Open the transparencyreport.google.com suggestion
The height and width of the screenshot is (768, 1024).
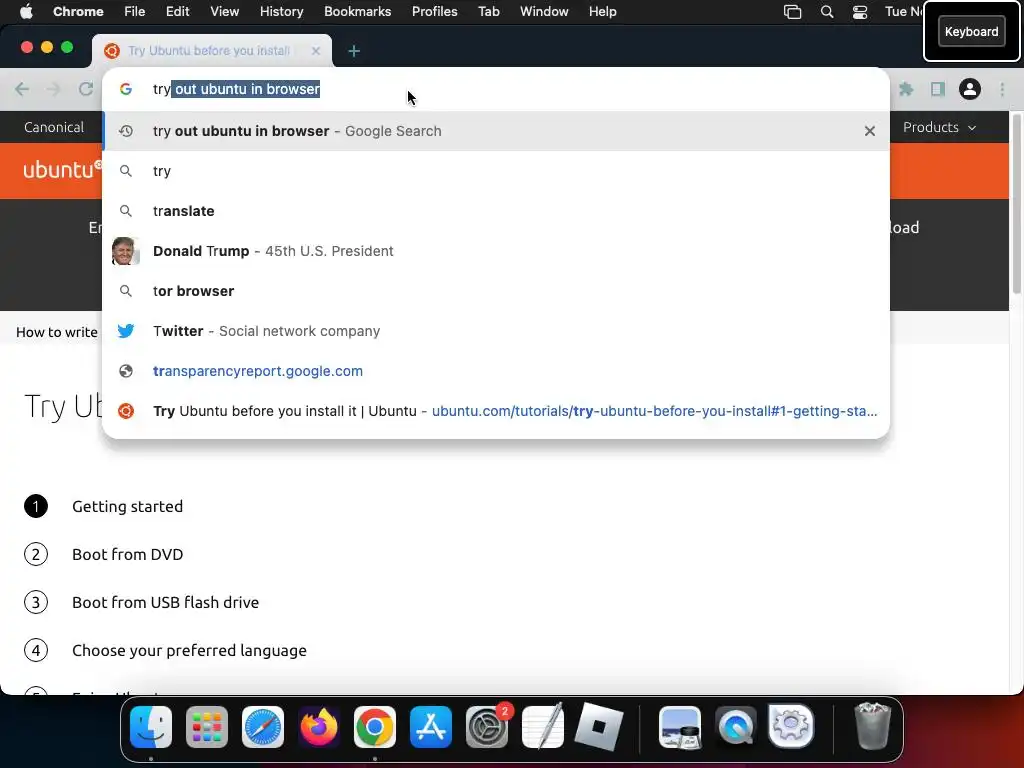click(x=496, y=371)
